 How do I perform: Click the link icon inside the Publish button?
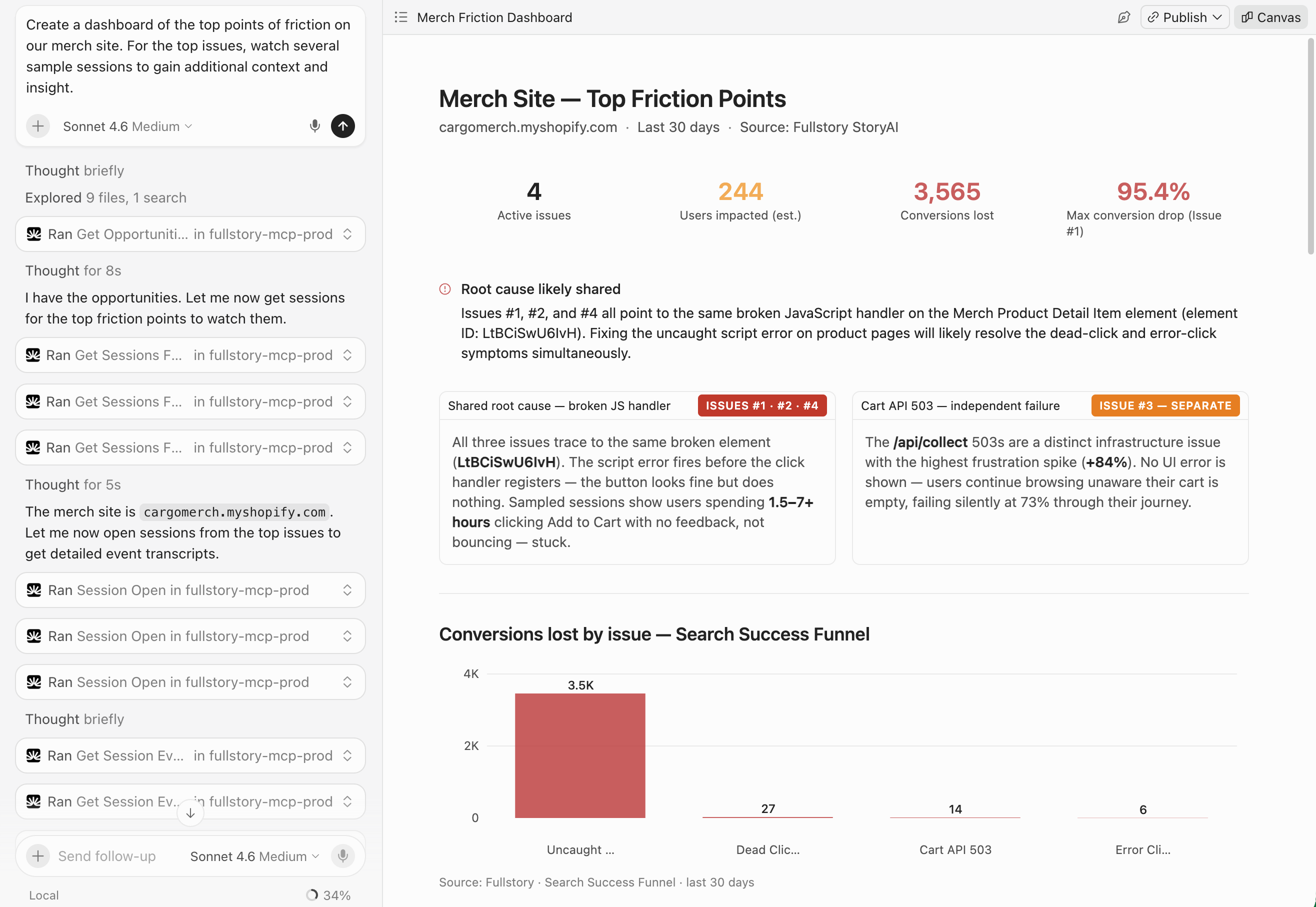click(1153, 17)
